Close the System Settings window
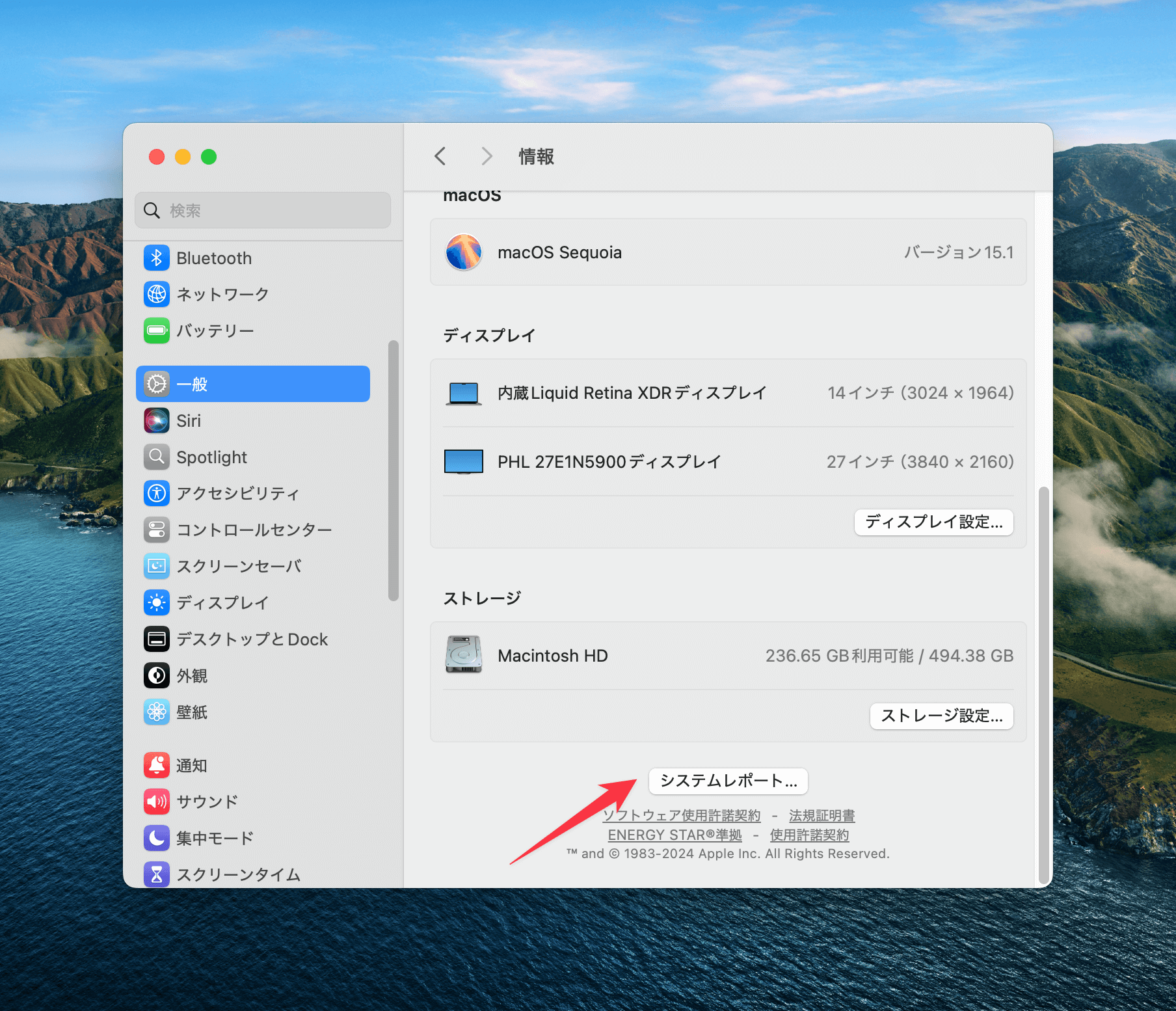Image resolution: width=1176 pixels, height=1011 pixels. pyautogui.click(x=157, y=157)
